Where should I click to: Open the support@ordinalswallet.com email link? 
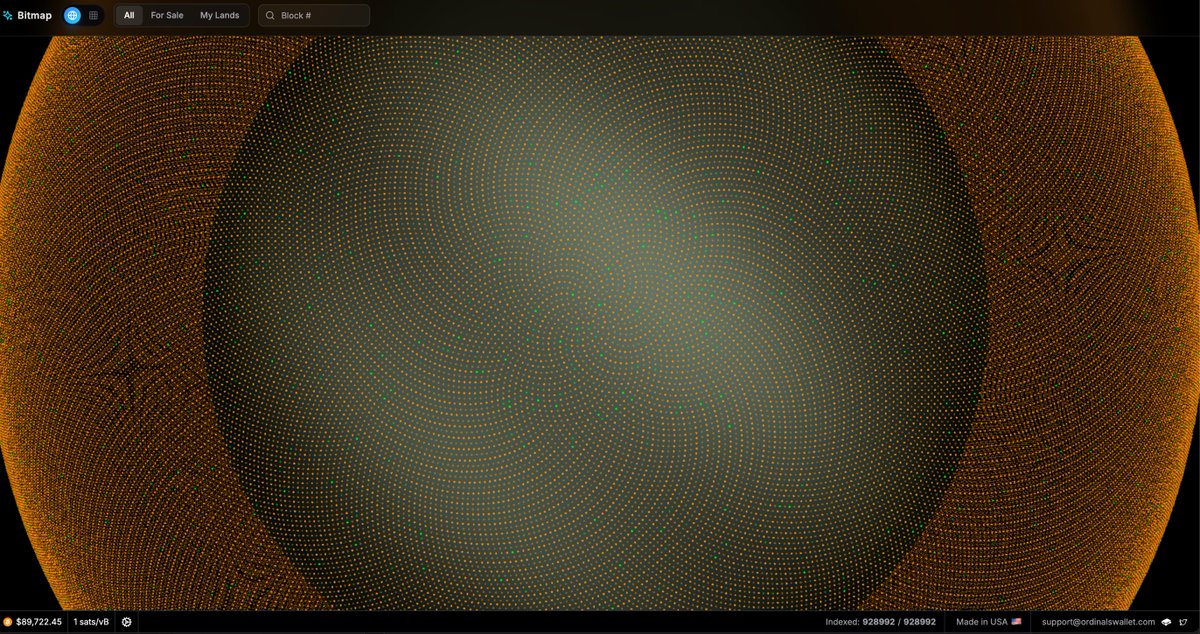point(1098,622)
